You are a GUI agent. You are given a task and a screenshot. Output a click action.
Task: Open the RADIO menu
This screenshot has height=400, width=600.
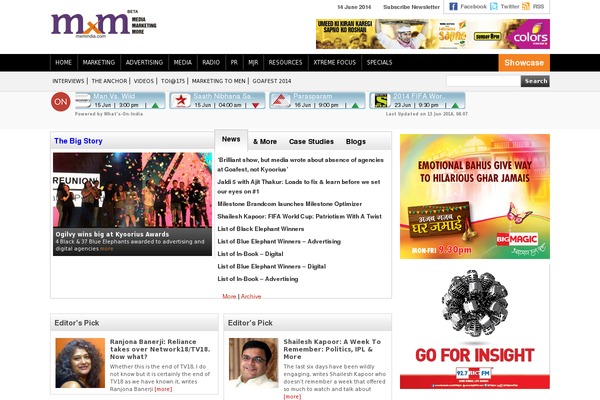(x=211, y=62)
